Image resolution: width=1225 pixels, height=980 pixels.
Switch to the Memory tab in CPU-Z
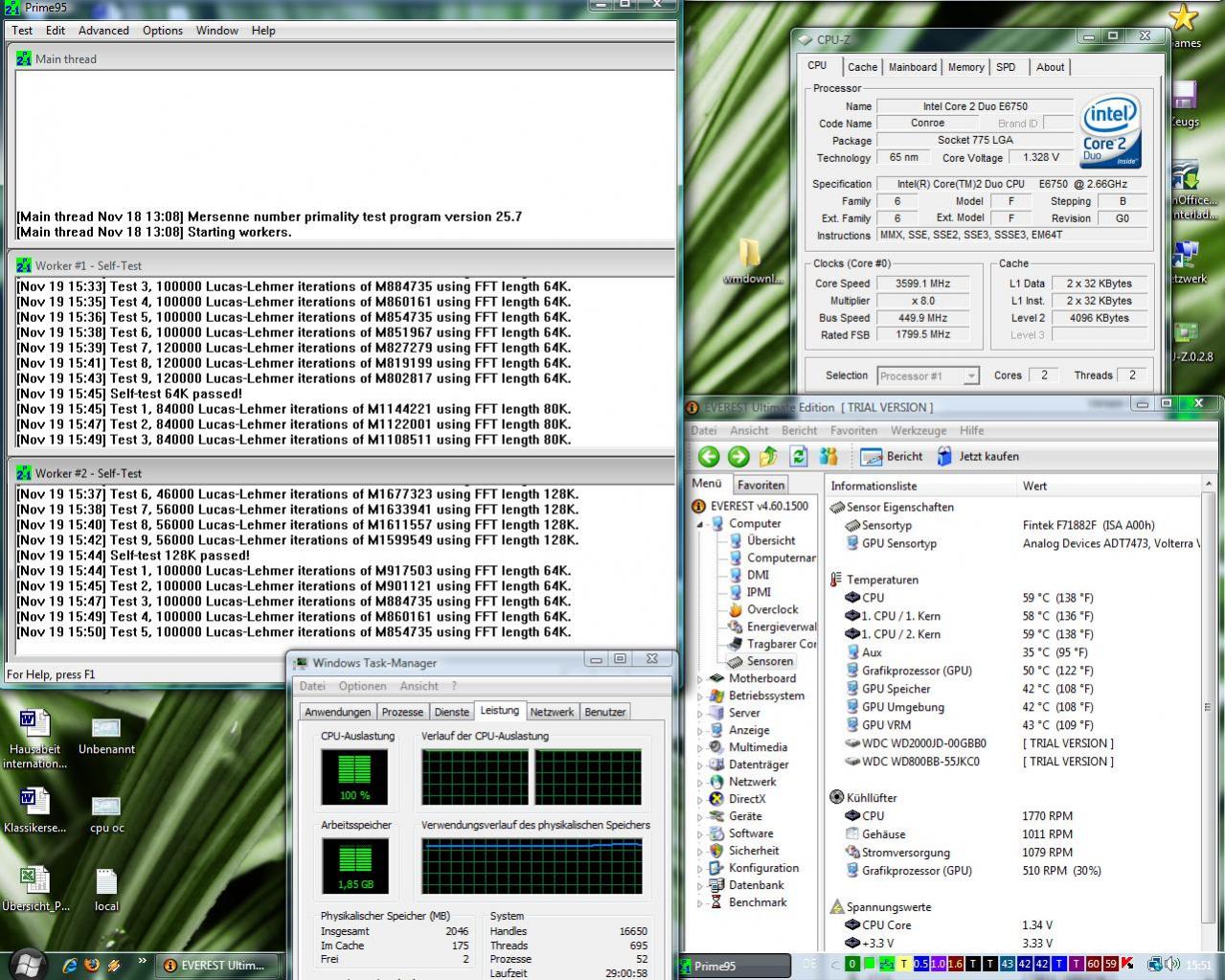(x=965, y=67)
